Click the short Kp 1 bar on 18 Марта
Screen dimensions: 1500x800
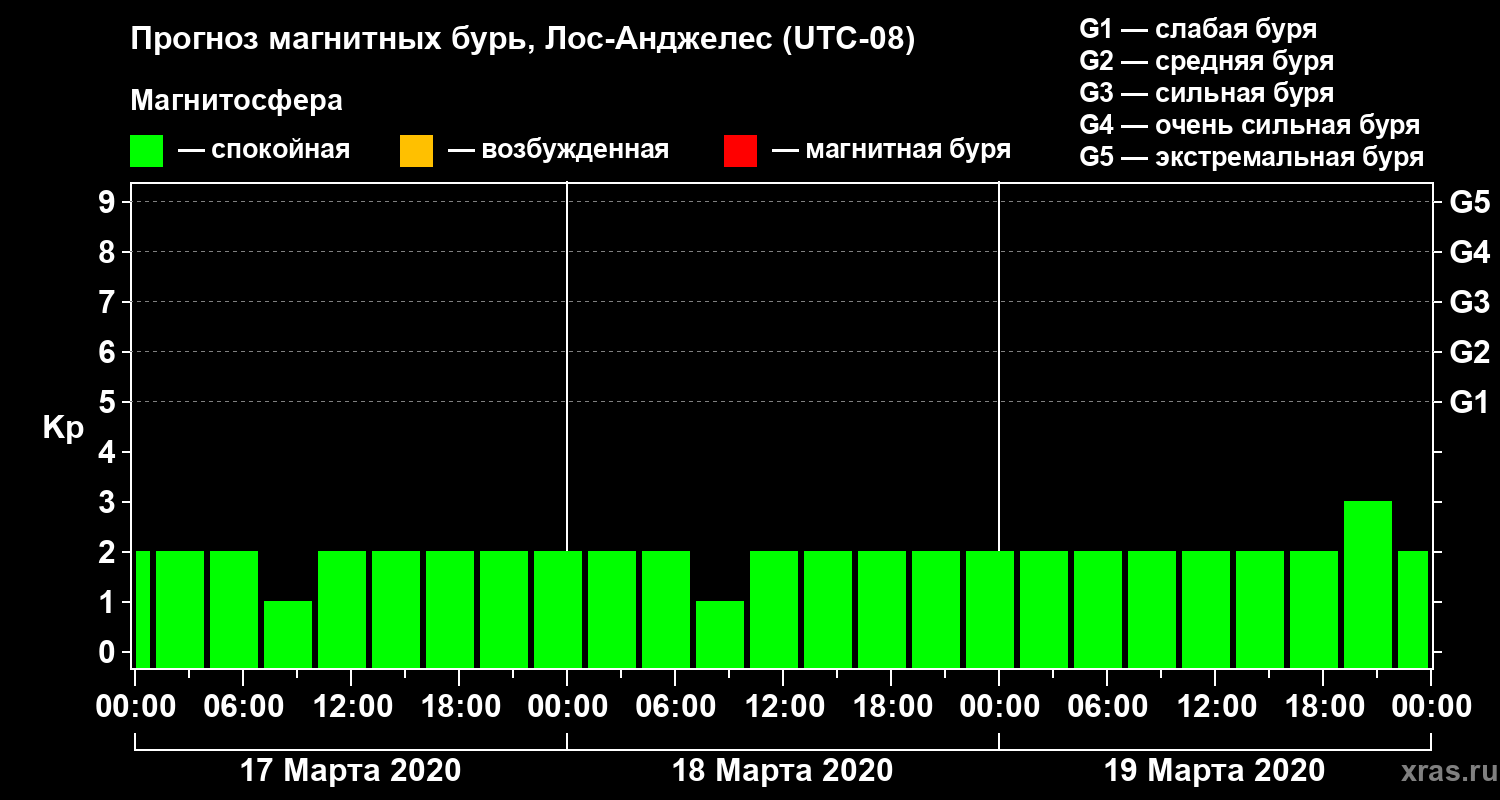tap(720, 634)
